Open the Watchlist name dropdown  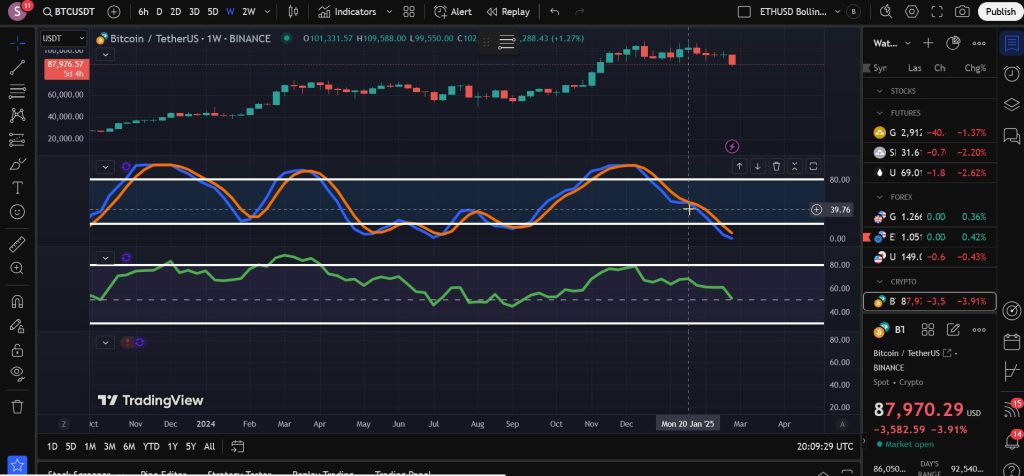pos(892,43)
